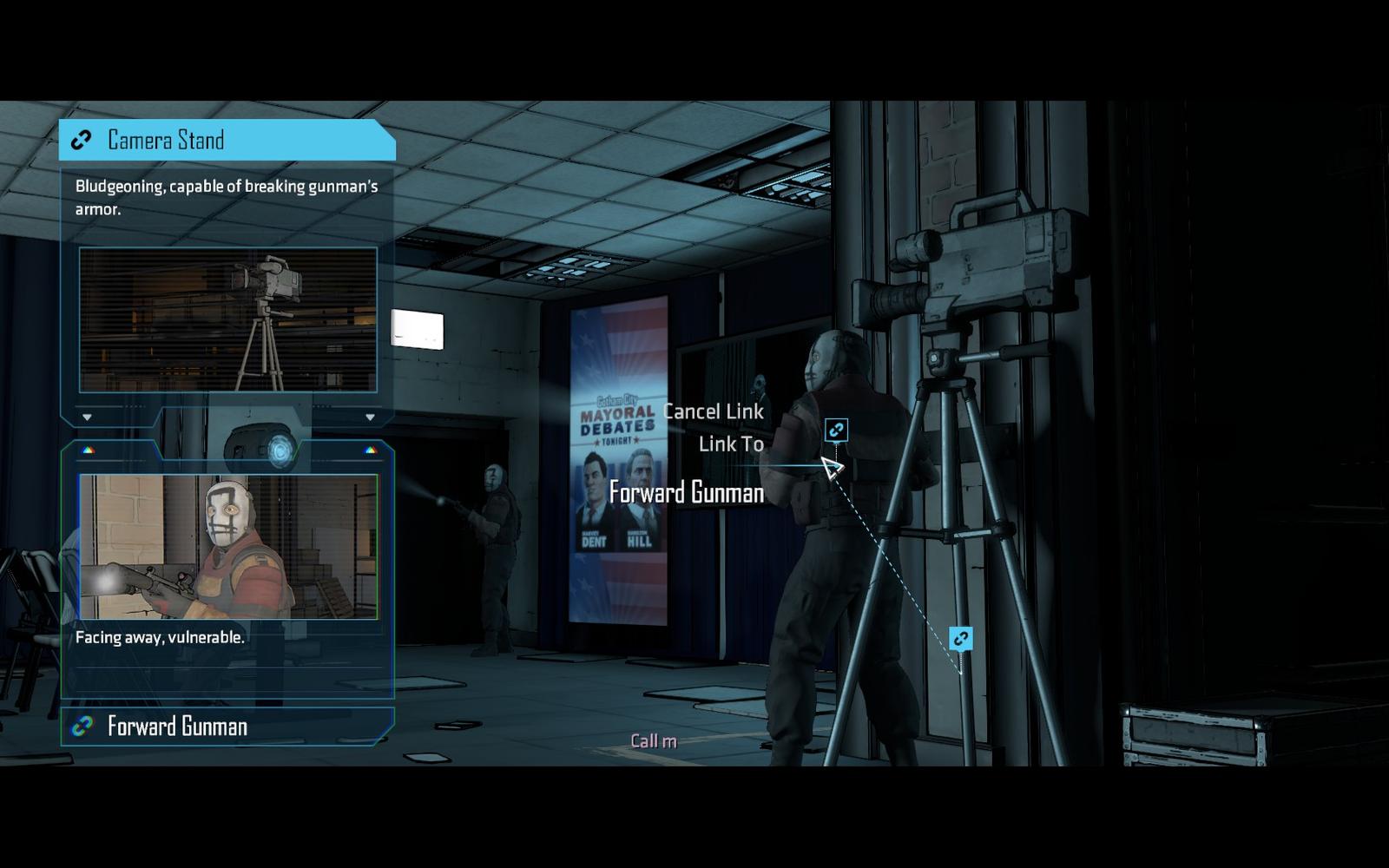Image resolution: width=1389 pixels, height=868 pixels.
Task: Click the Forward Gunman footer title text
Action: point(177,727)
